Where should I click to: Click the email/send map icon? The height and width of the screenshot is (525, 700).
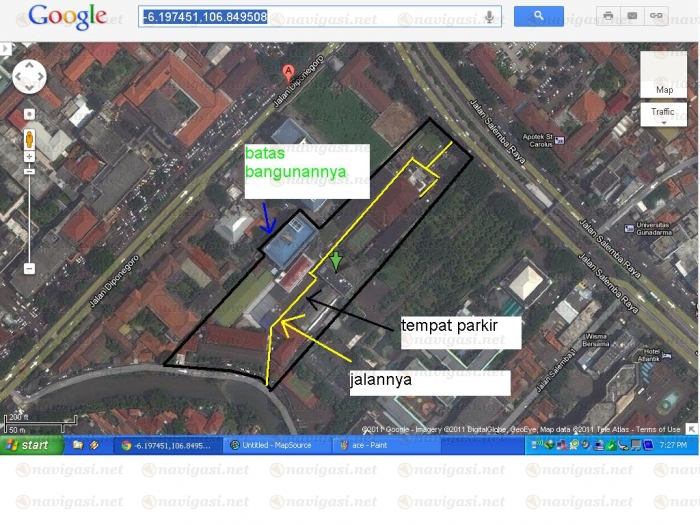[x=631, y=16]
